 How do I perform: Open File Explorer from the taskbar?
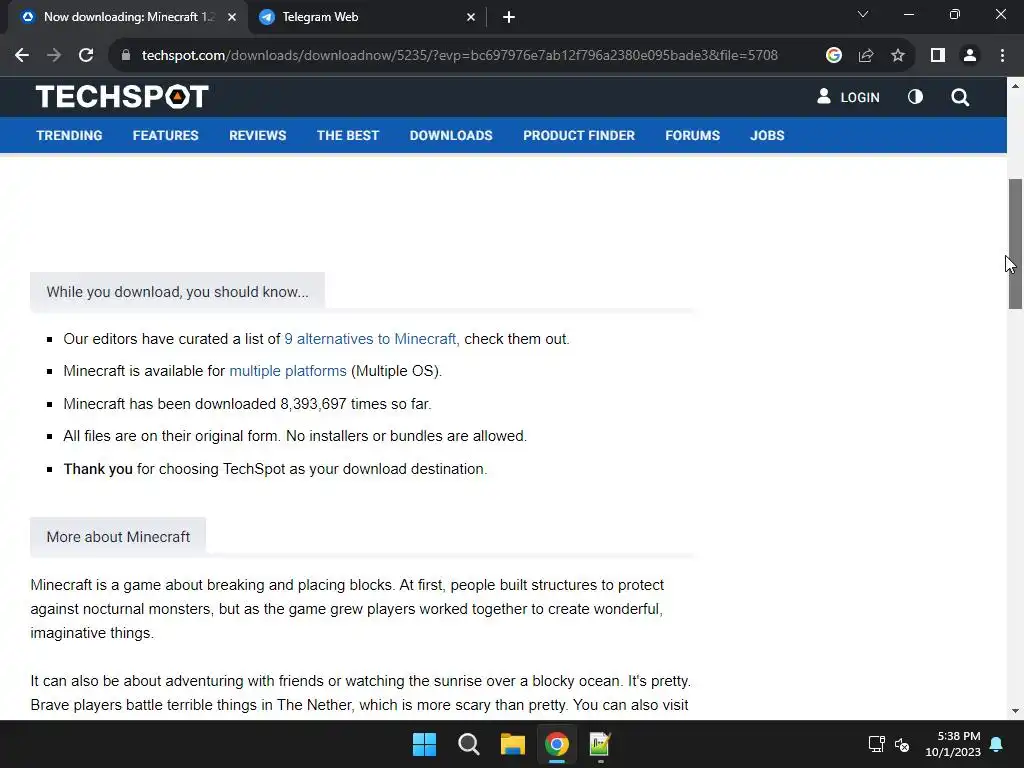coord(513,744)
